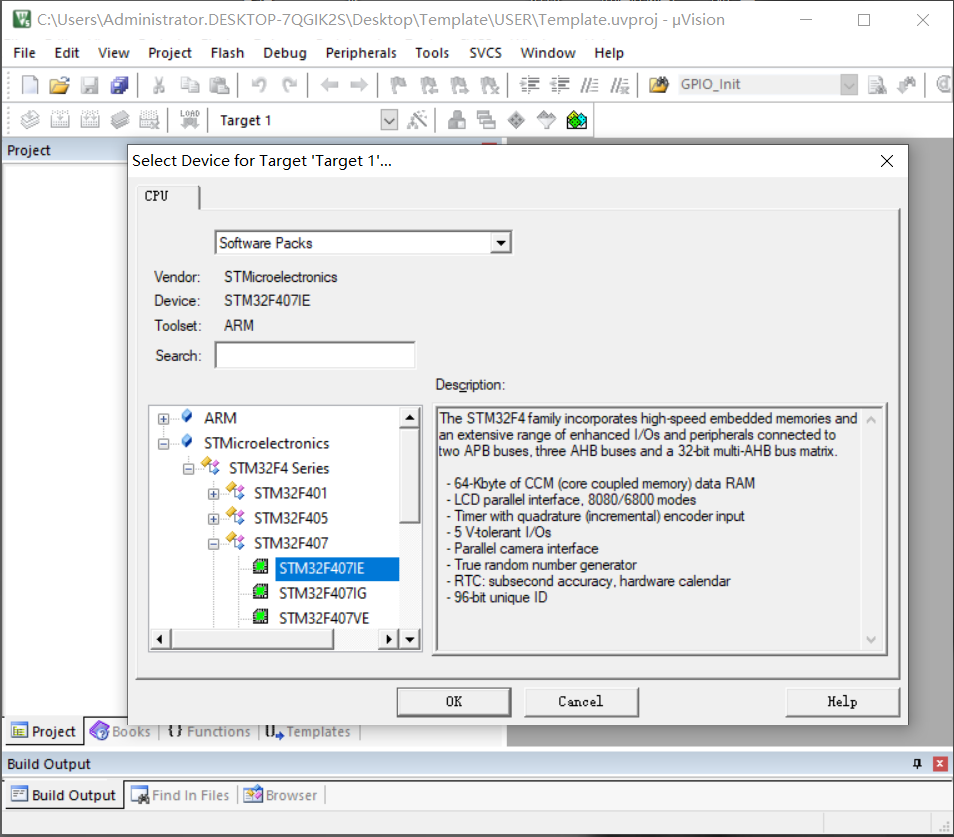The height and width of the screenshot is (837, 954).
Task: Open the Project menu
Action: point(170,53)
